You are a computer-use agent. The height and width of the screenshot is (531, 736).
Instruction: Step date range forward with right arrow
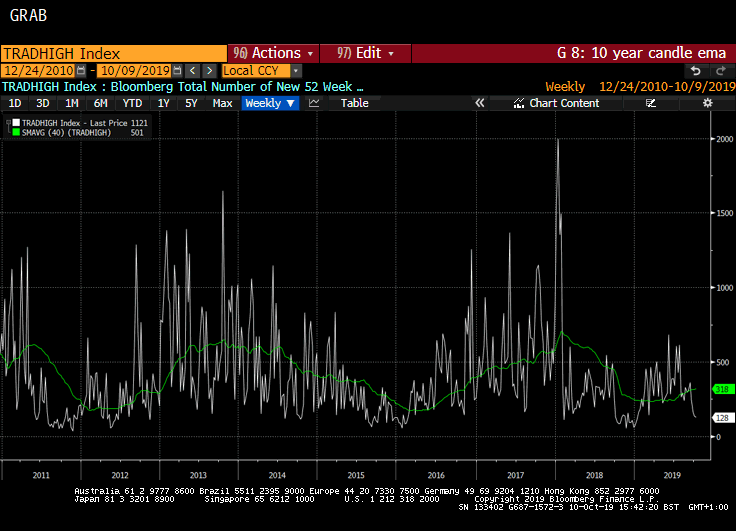click(x=209, y=71)
